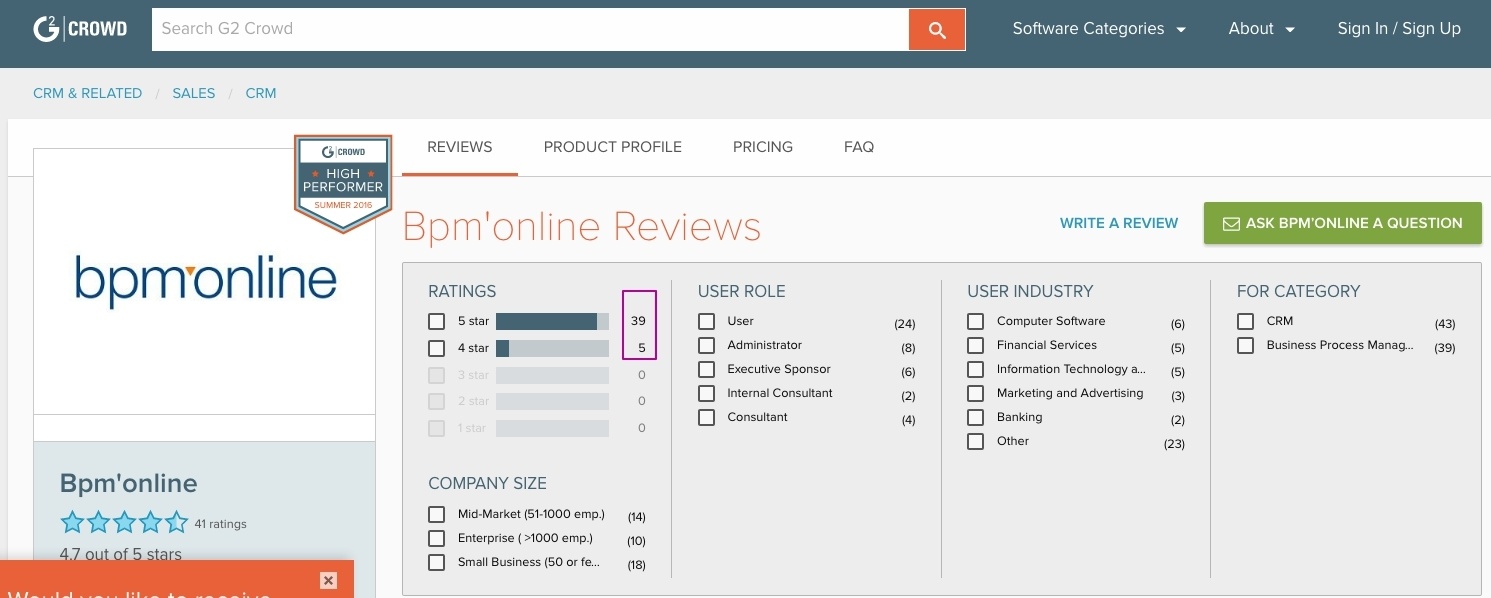The height and width of the screenshot is (598, 1491).
Task: Click Ask Bpm'online a Question button
Action: 1343,223
